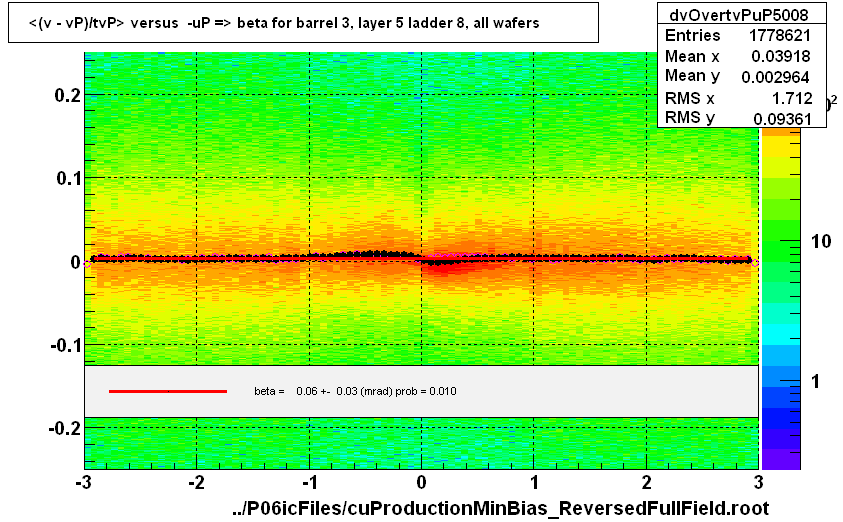The height and width of the screenshot is (522, 843).
Task: Click the x-axis label -3
Action: coord(83,482)
